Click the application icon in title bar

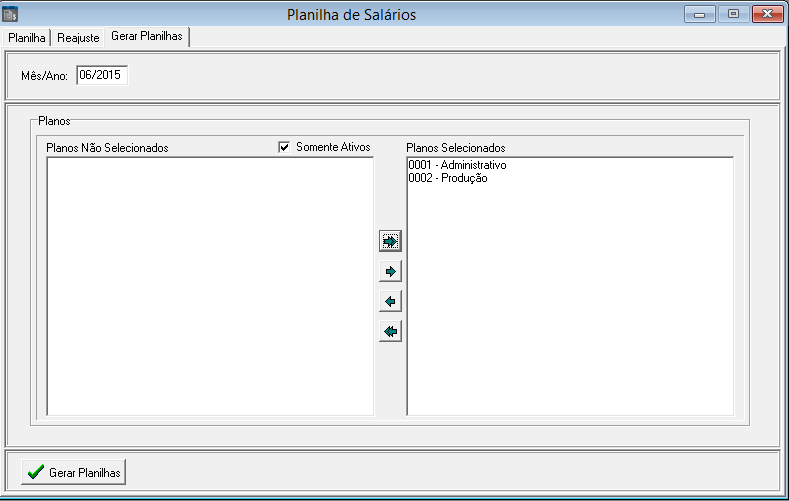click(11, 14)
